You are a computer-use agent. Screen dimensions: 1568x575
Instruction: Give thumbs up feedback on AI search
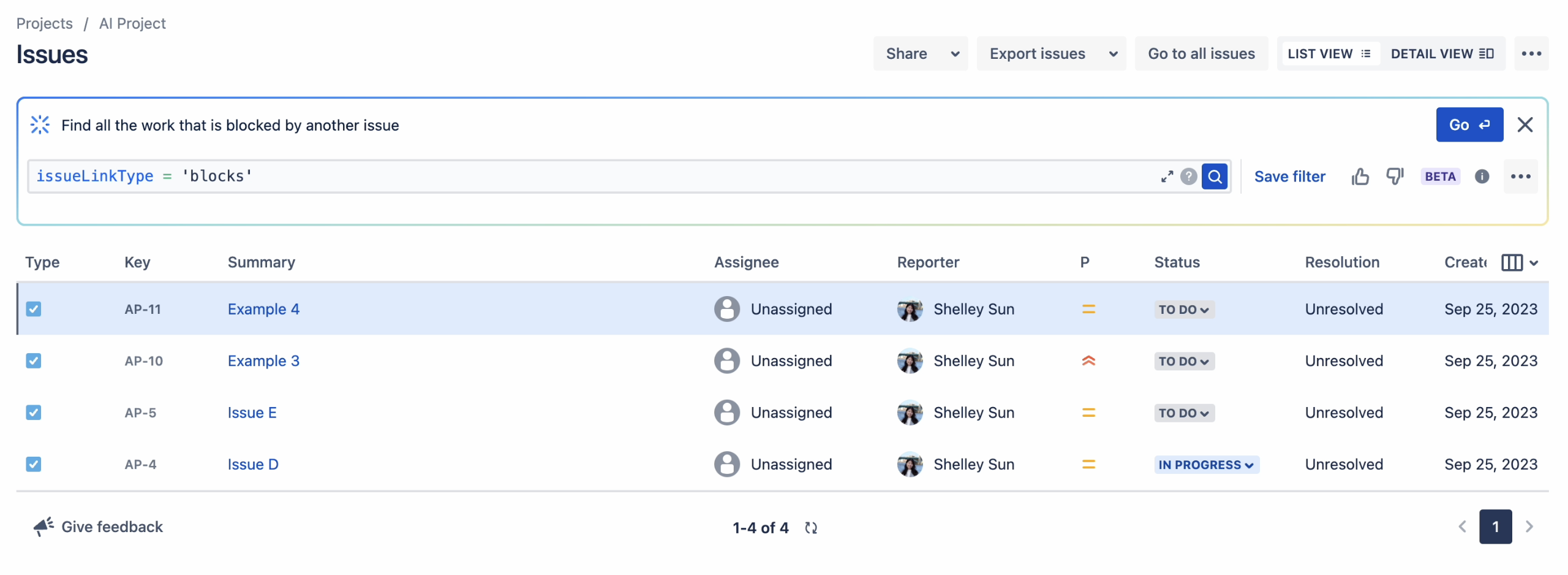tap(1360, 176)
